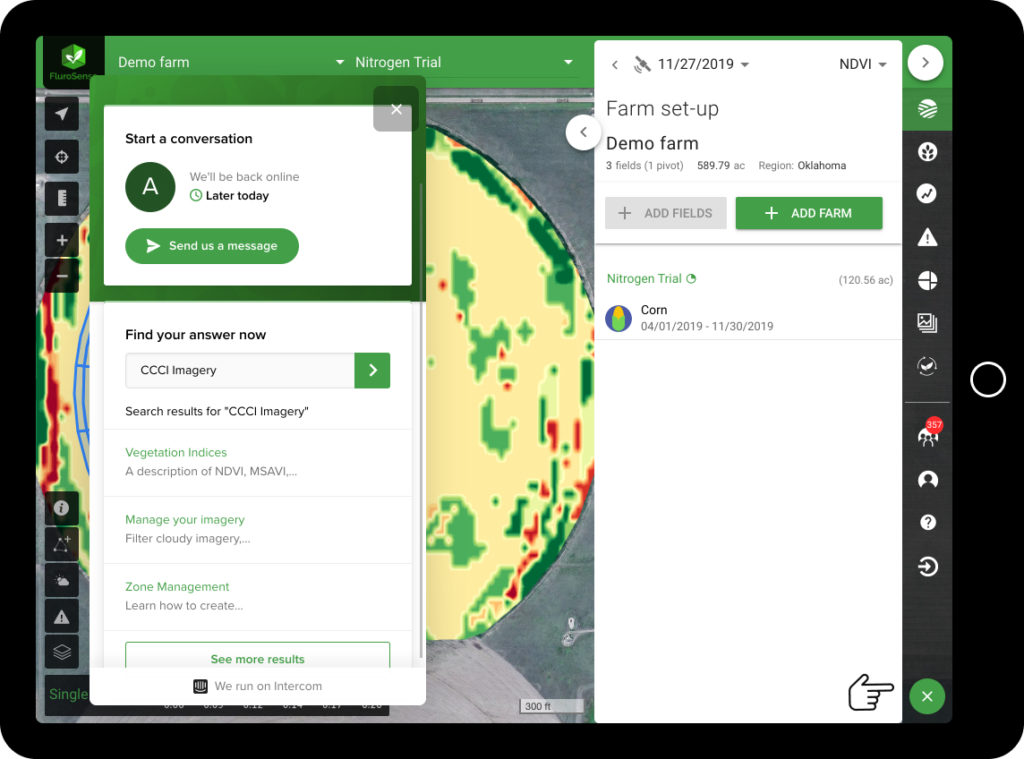The width and height of the screenshot is (1024, 759).
Task: Close chat using green round X button
Action: click(927, 696)
